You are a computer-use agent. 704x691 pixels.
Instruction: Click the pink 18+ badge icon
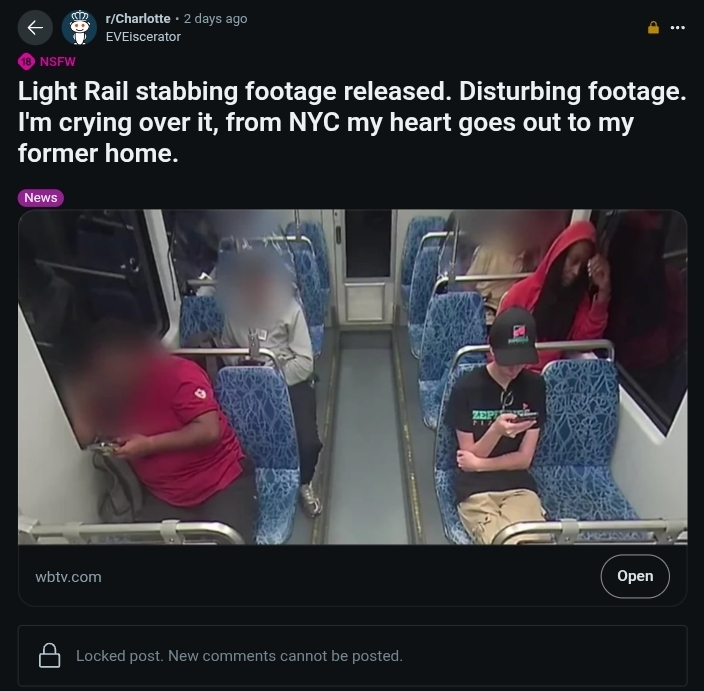point(26,62)
